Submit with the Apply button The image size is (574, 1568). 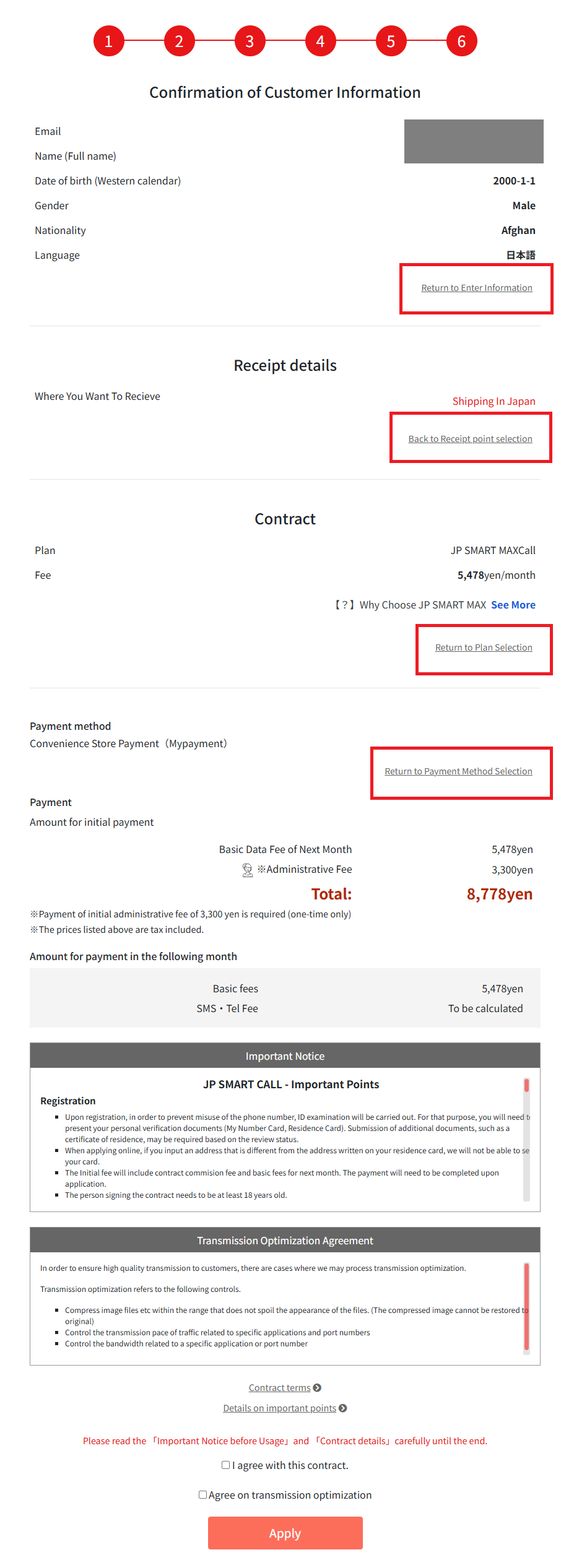(285, 1533)
